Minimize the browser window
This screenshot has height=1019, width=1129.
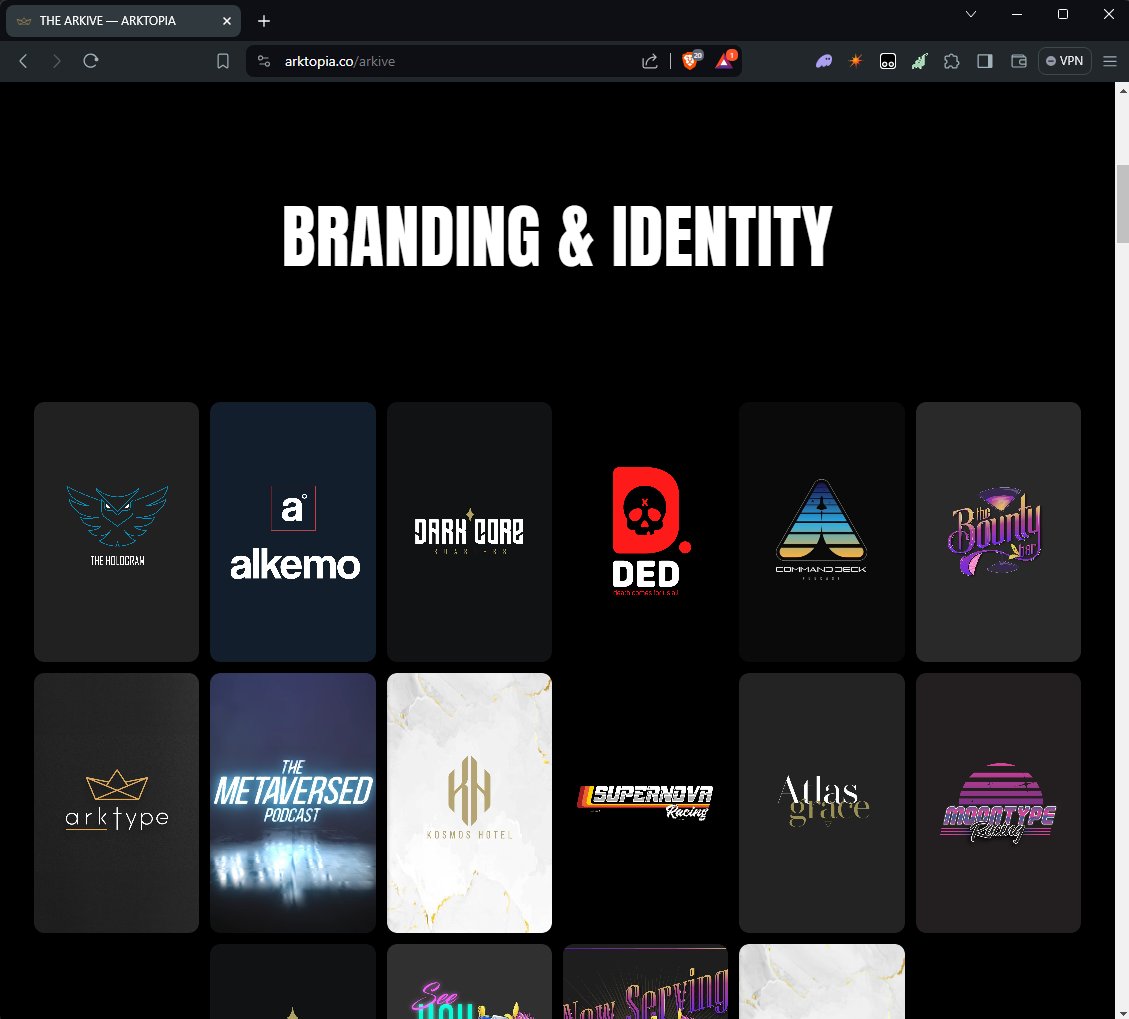coord(1017,14)
